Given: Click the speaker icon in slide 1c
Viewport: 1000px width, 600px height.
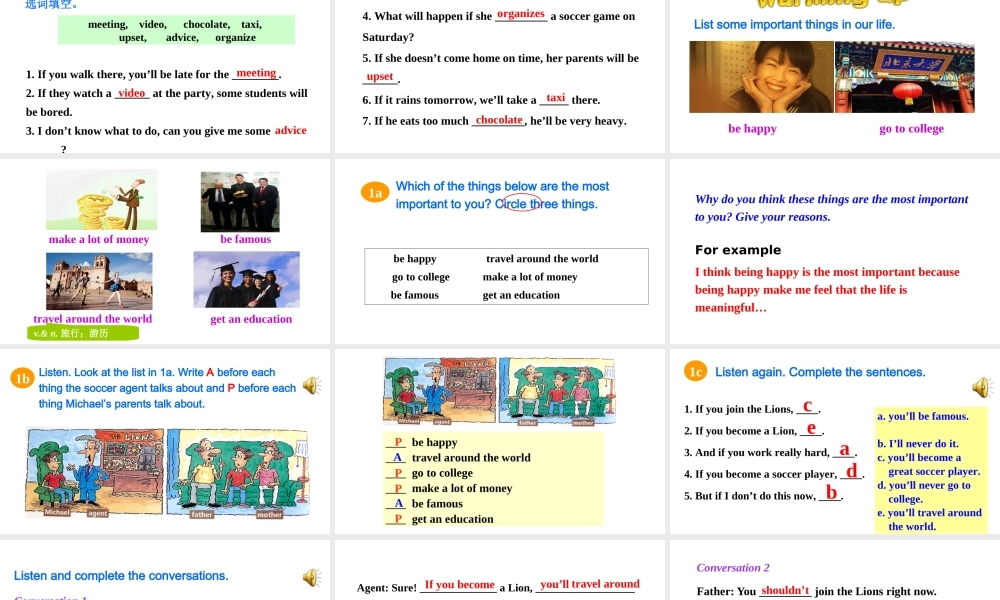Looking at the screenshot, I should click(982, 388).
